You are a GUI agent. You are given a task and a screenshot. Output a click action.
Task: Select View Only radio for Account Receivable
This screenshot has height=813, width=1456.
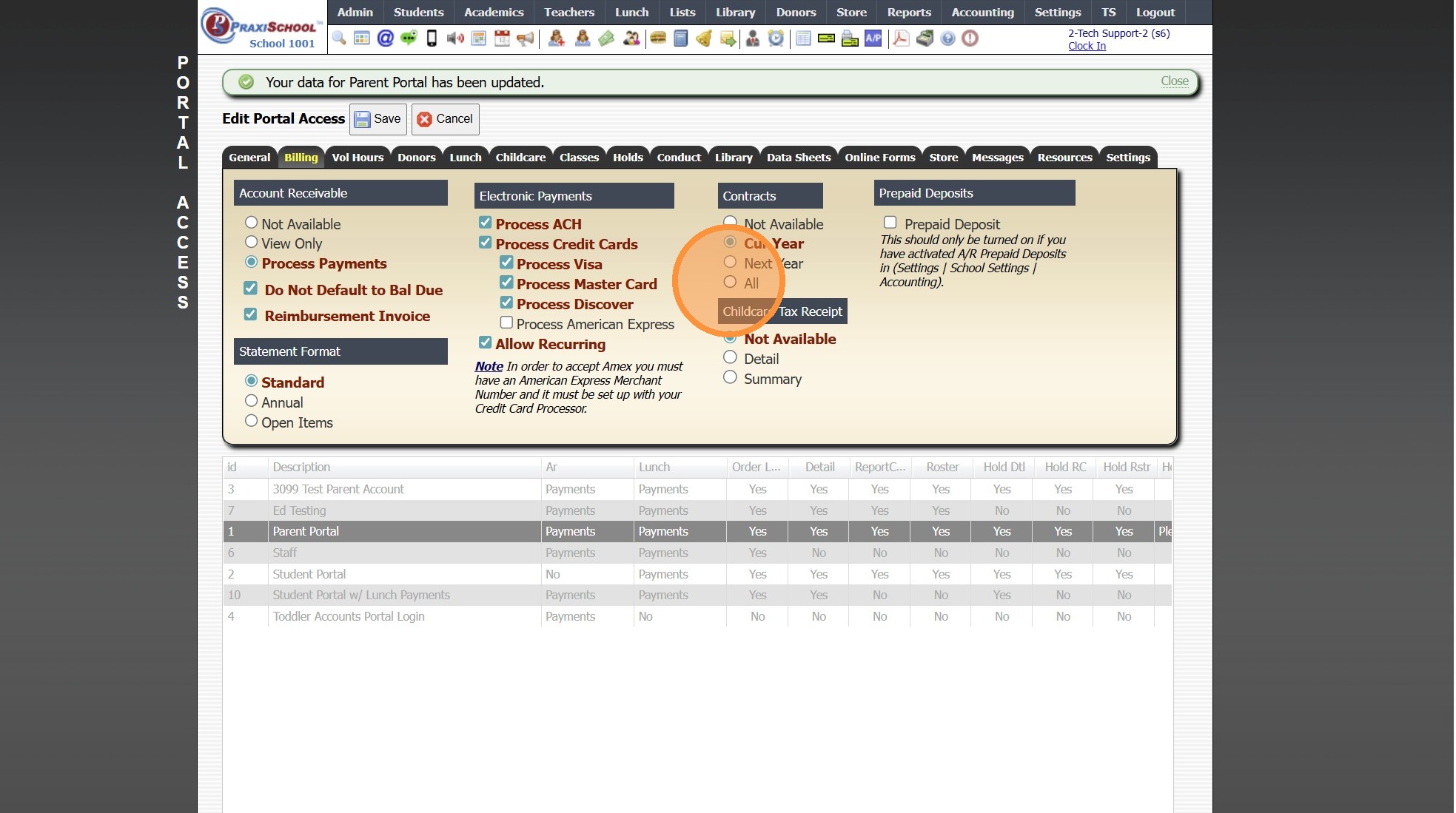coord(252,242)
